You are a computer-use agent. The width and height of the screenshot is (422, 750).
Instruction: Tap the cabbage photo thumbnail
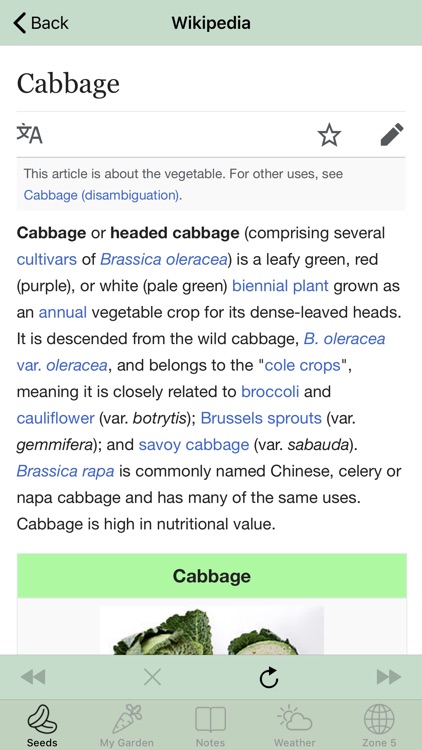pyautogui.click(x=211, y=630)
